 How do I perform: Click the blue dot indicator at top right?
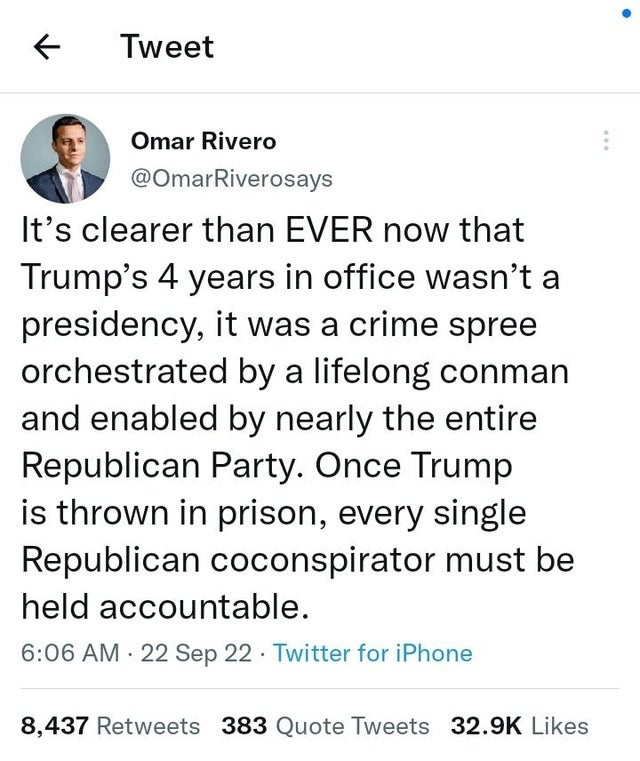(626, 15)
